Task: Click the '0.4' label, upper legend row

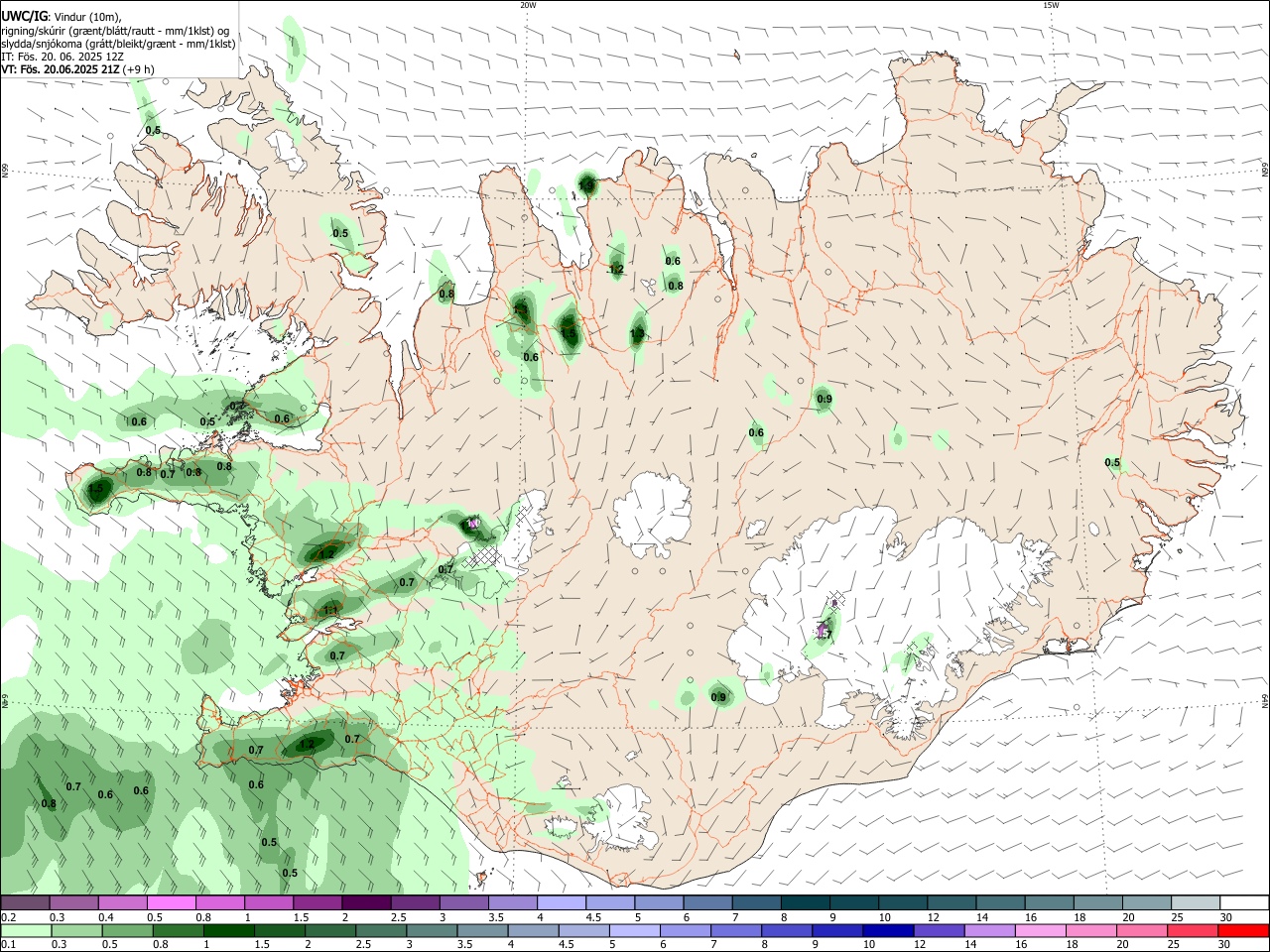Action: coord(106,917)
